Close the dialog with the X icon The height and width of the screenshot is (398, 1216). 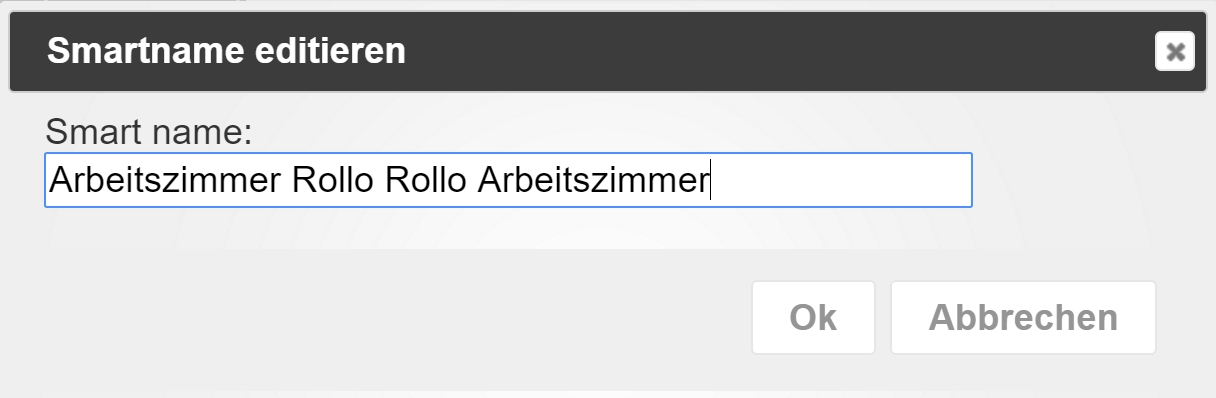(1175, 51)
